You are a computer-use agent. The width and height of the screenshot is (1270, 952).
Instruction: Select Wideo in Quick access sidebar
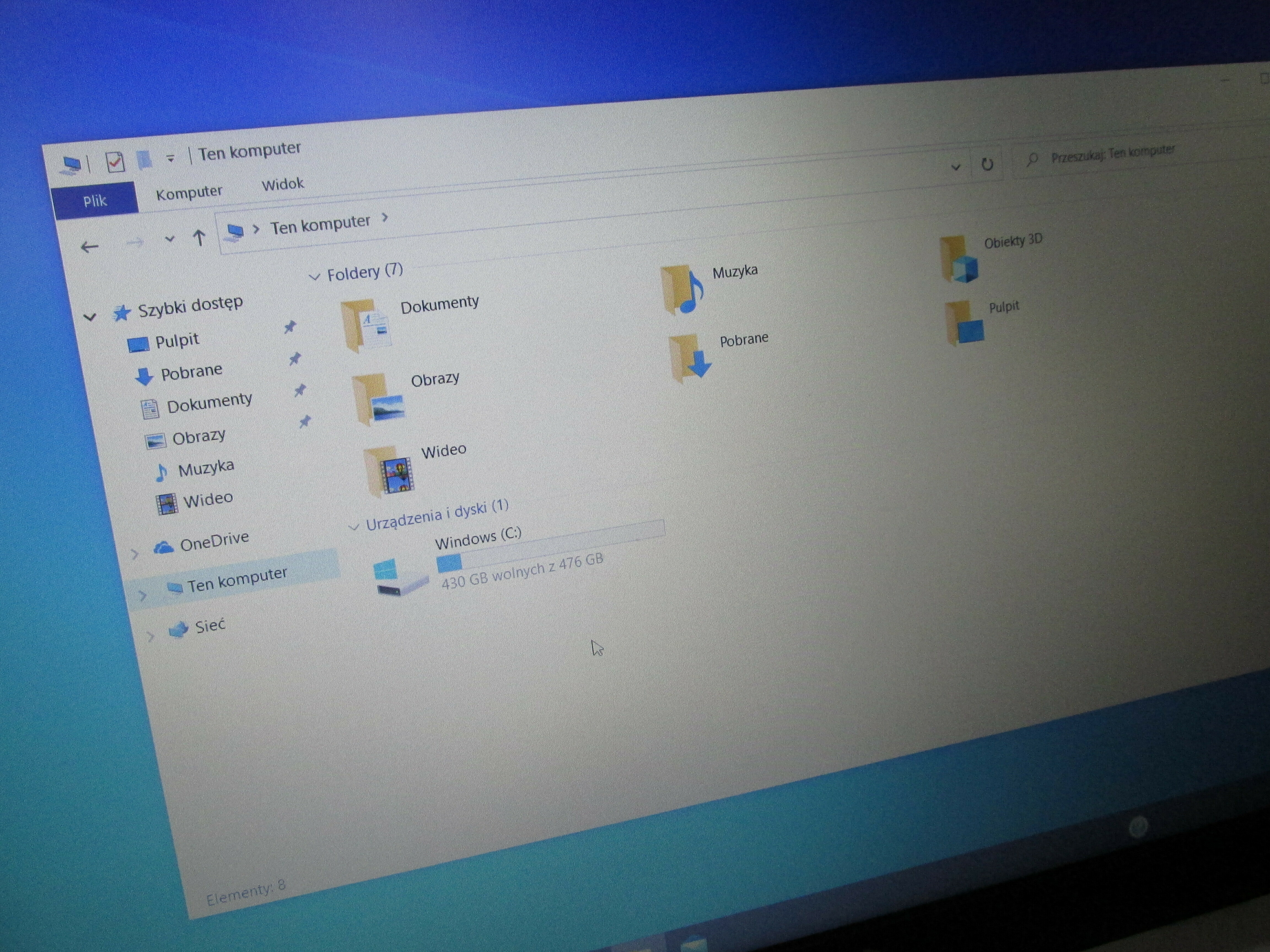[208, 500]
